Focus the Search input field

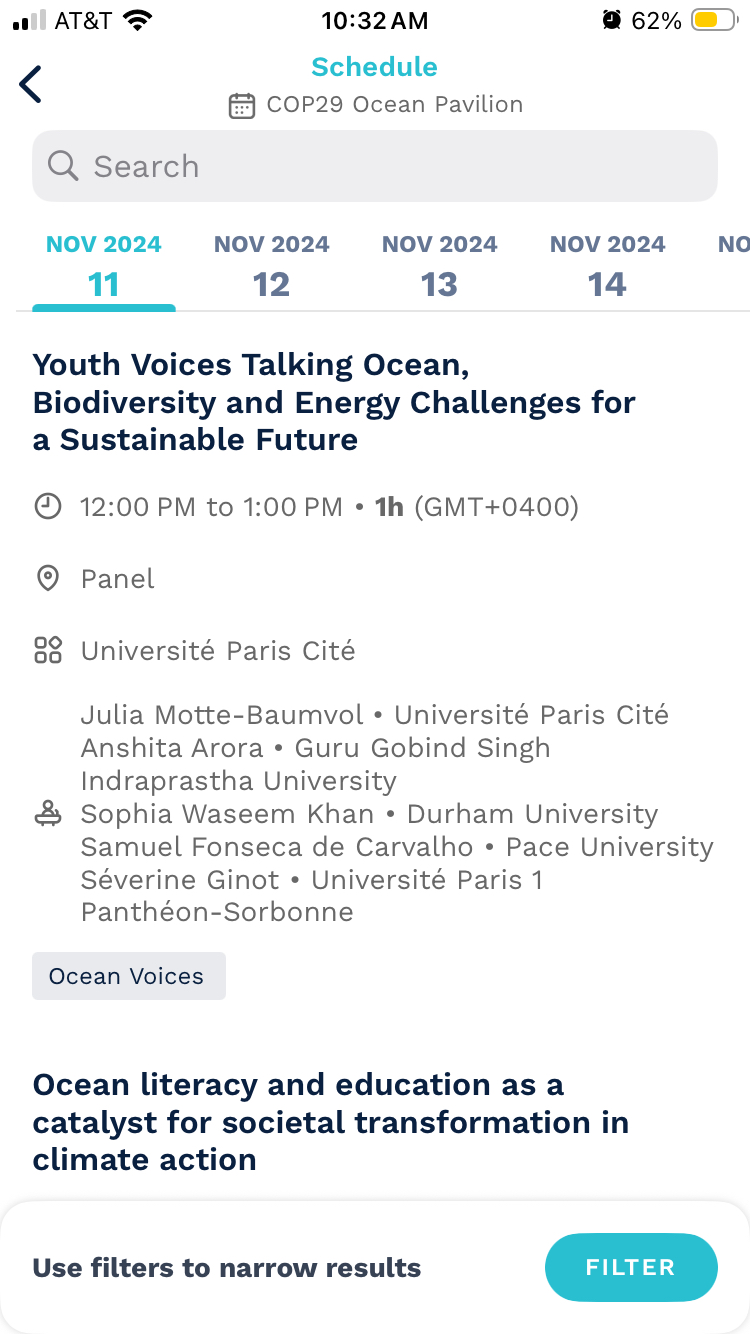tap(400, 166)
